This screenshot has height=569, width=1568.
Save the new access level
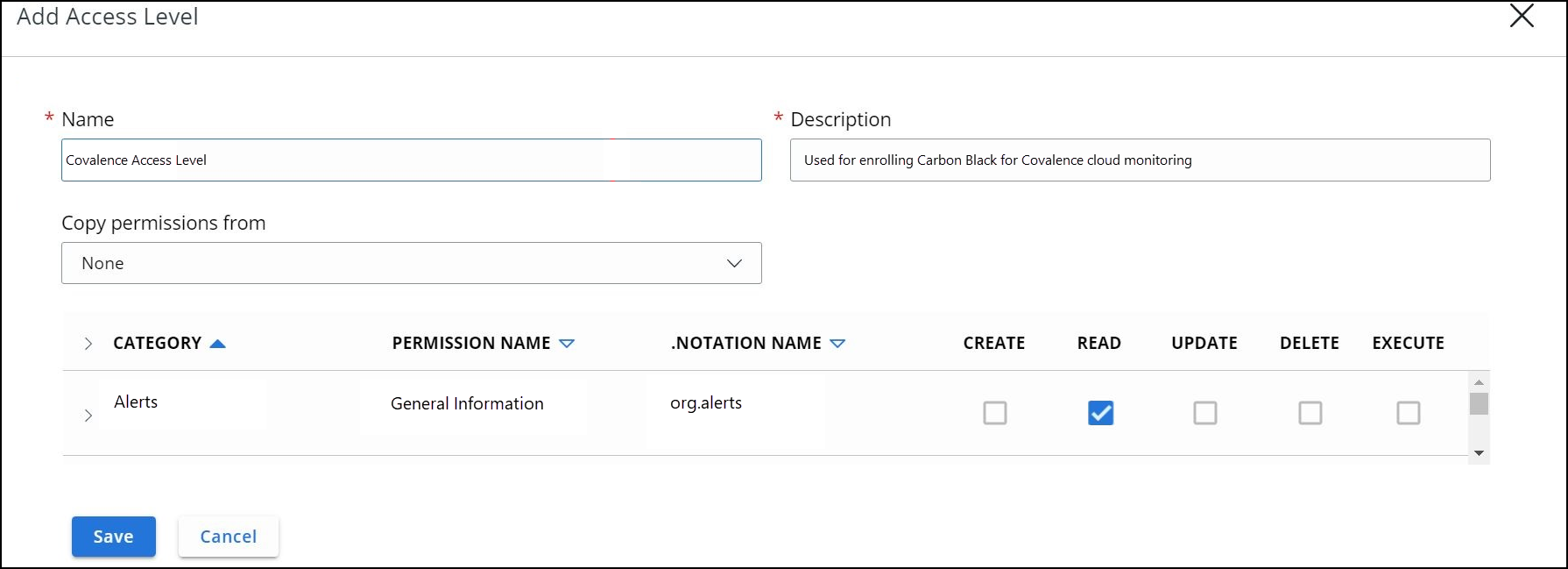(114, 537)
